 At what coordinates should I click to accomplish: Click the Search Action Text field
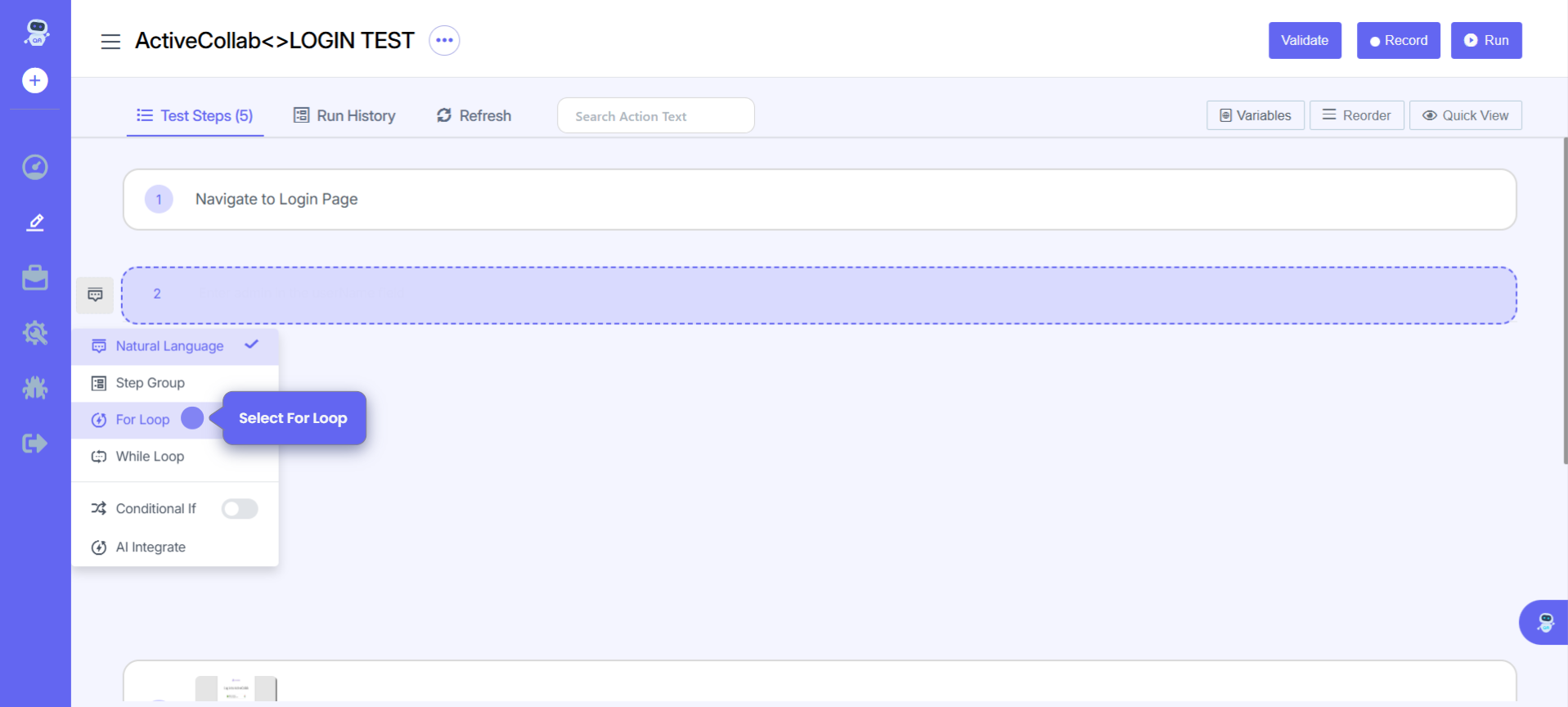click(x=655, y=116)
